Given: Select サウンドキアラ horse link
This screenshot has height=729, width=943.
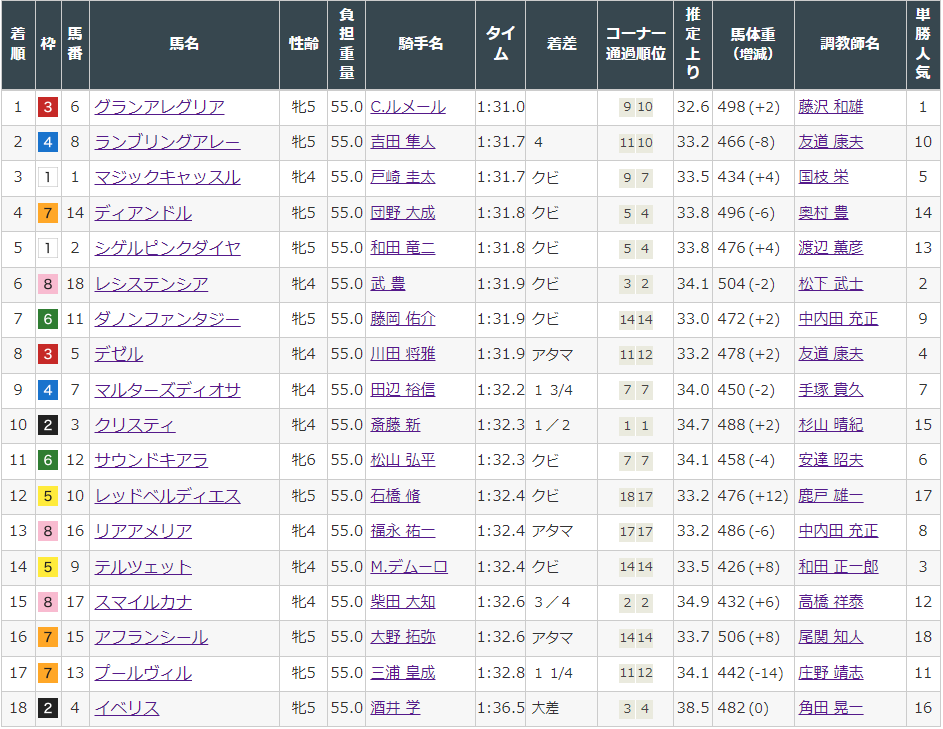Looking at the screenshot, I should 151,461.
